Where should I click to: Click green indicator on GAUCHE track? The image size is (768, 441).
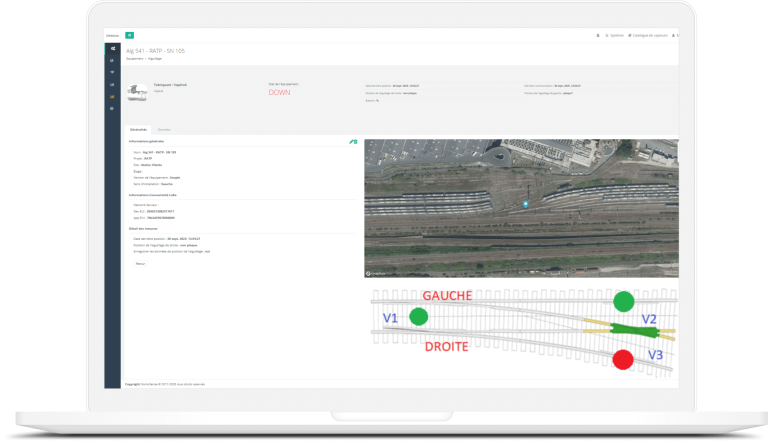(624, 301)
